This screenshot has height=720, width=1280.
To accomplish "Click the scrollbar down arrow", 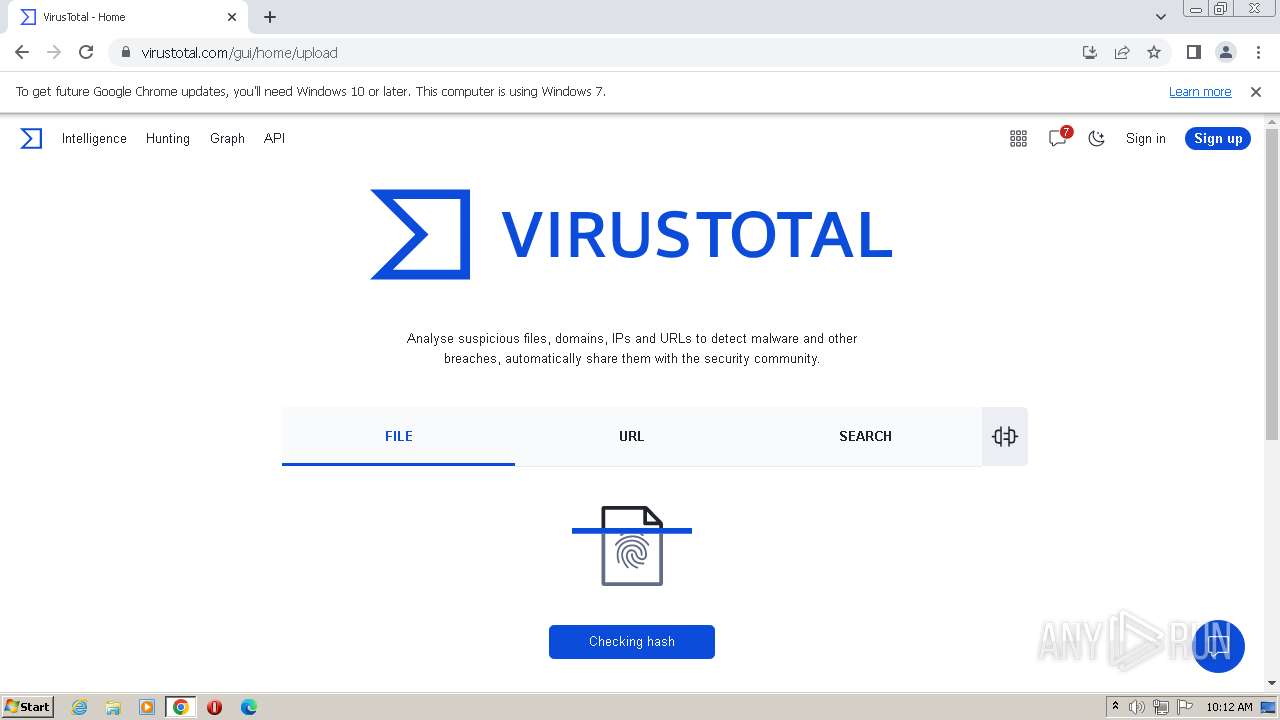I will click(x=1272, y=683).
